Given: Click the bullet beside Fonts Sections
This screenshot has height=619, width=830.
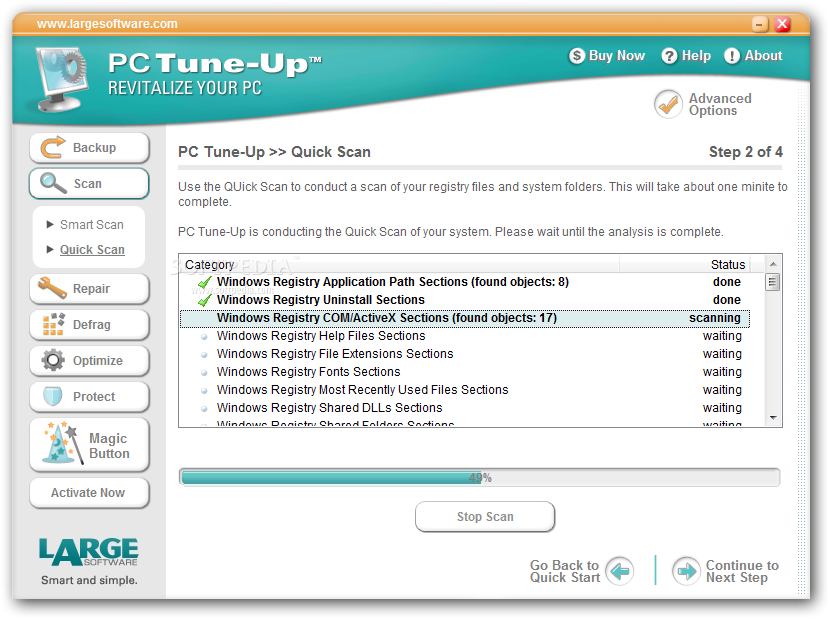Looking at the screenshot, I should click(204, 373).
